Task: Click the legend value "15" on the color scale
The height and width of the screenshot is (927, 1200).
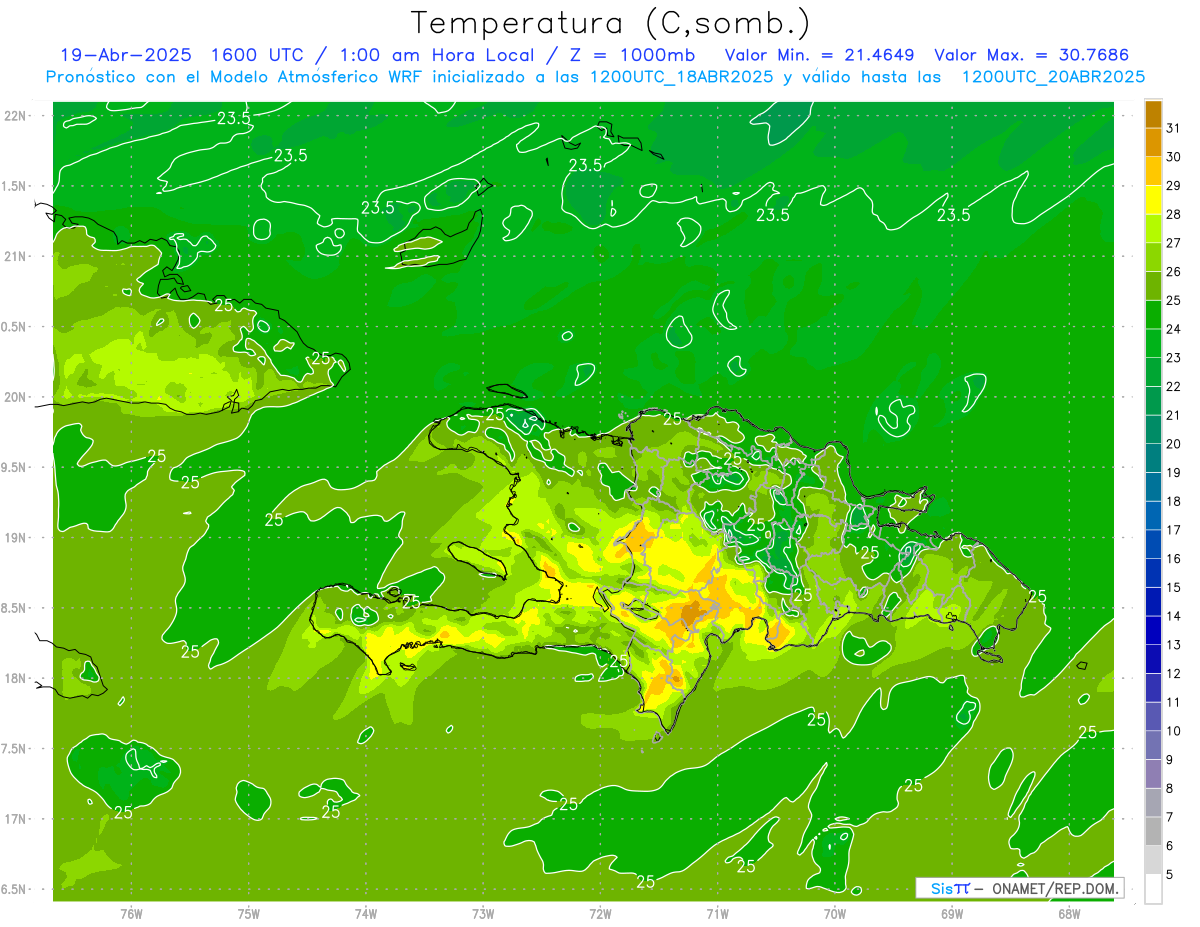Action: click(x=1173, y=587)
